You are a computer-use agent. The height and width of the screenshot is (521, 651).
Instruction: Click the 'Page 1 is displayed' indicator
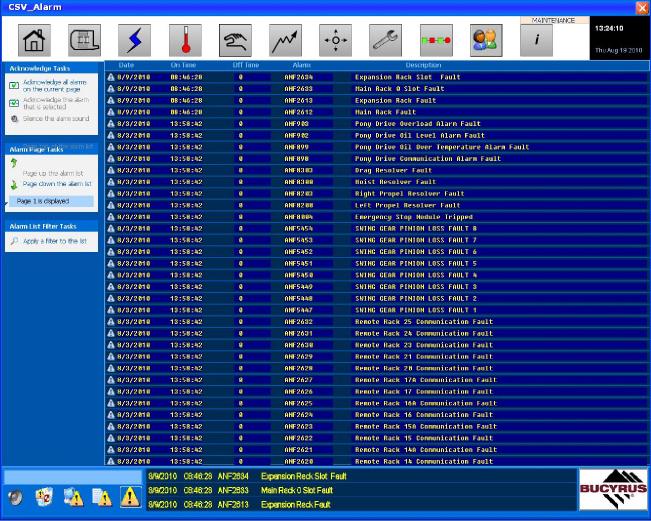click(x=51, y=201)
